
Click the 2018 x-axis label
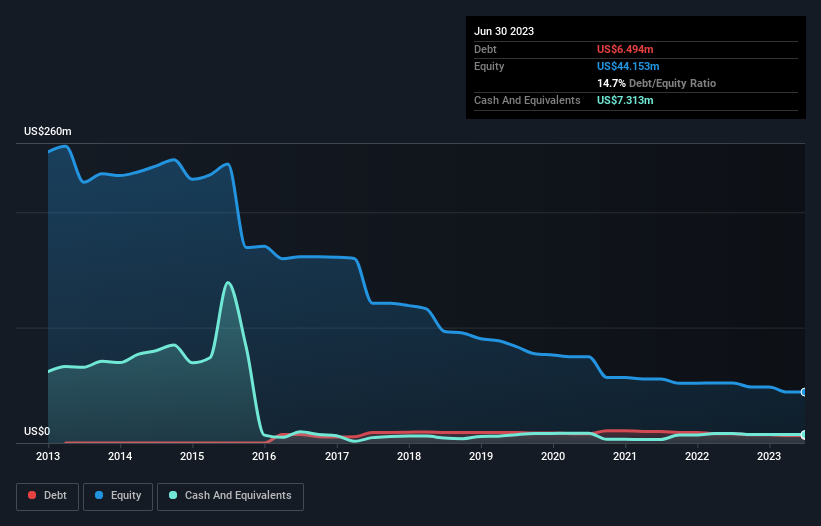click(x=409, y=456)
